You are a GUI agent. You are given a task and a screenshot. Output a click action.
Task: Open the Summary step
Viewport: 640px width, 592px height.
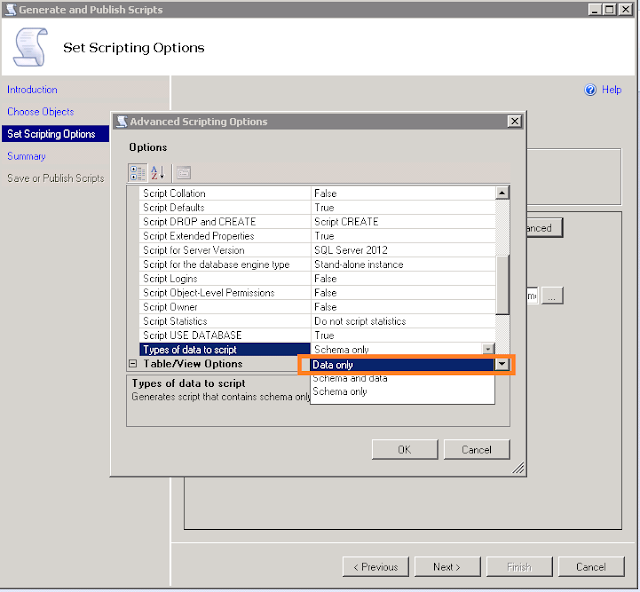click(26, 156)
